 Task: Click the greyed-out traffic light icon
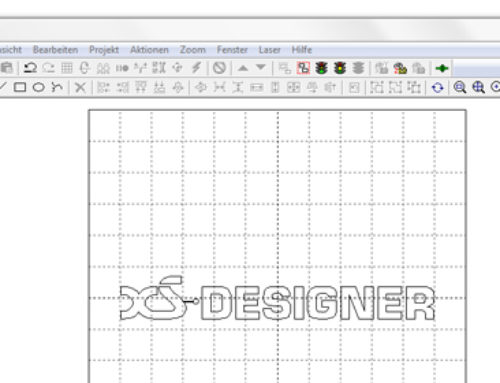358,68
